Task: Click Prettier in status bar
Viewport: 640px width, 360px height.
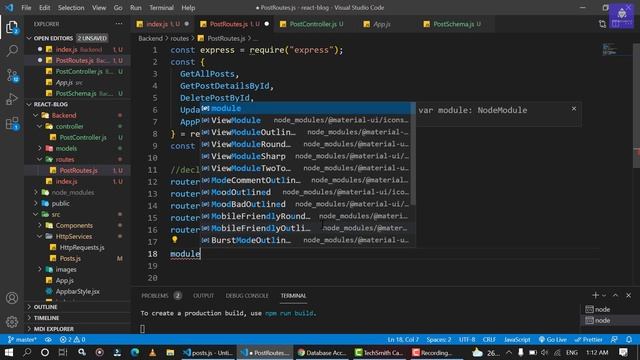Action: (588, 340)
